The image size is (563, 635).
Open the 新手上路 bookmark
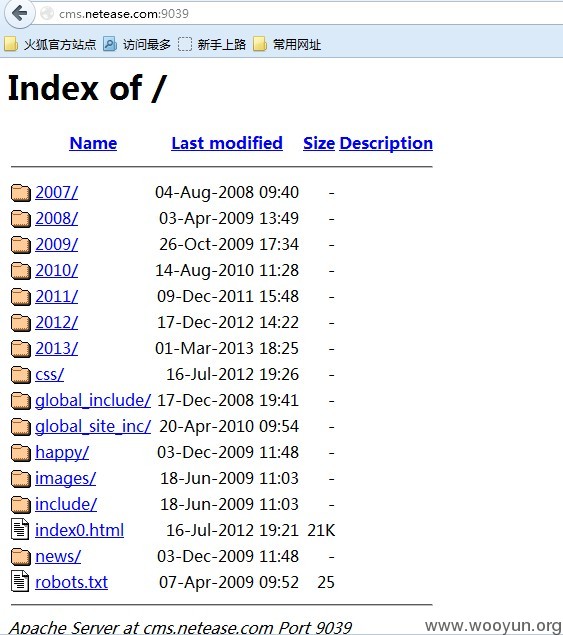(x=212, y=44)
